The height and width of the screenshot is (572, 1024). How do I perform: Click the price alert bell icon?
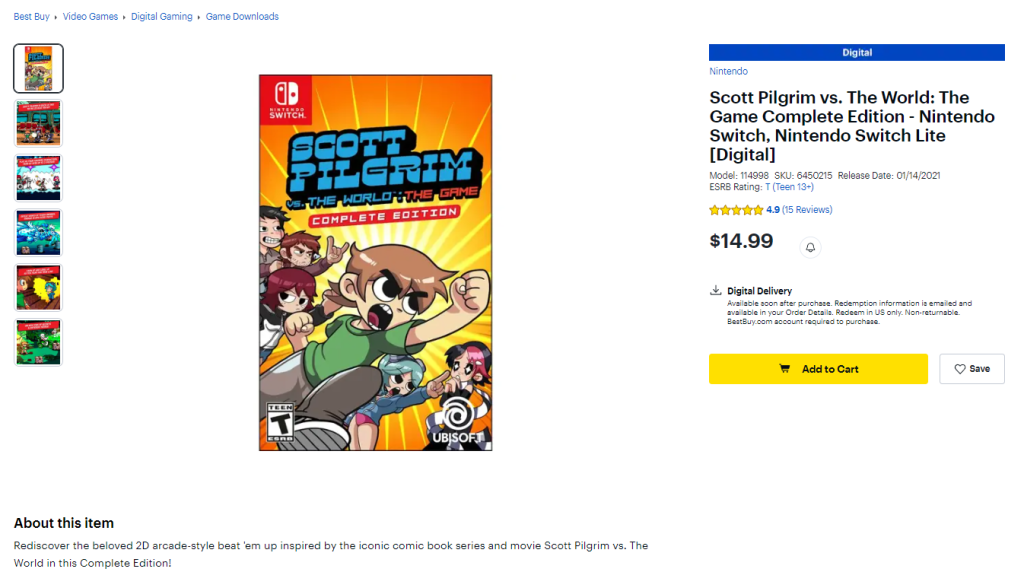pyautogui.click(x=811, y=247)
